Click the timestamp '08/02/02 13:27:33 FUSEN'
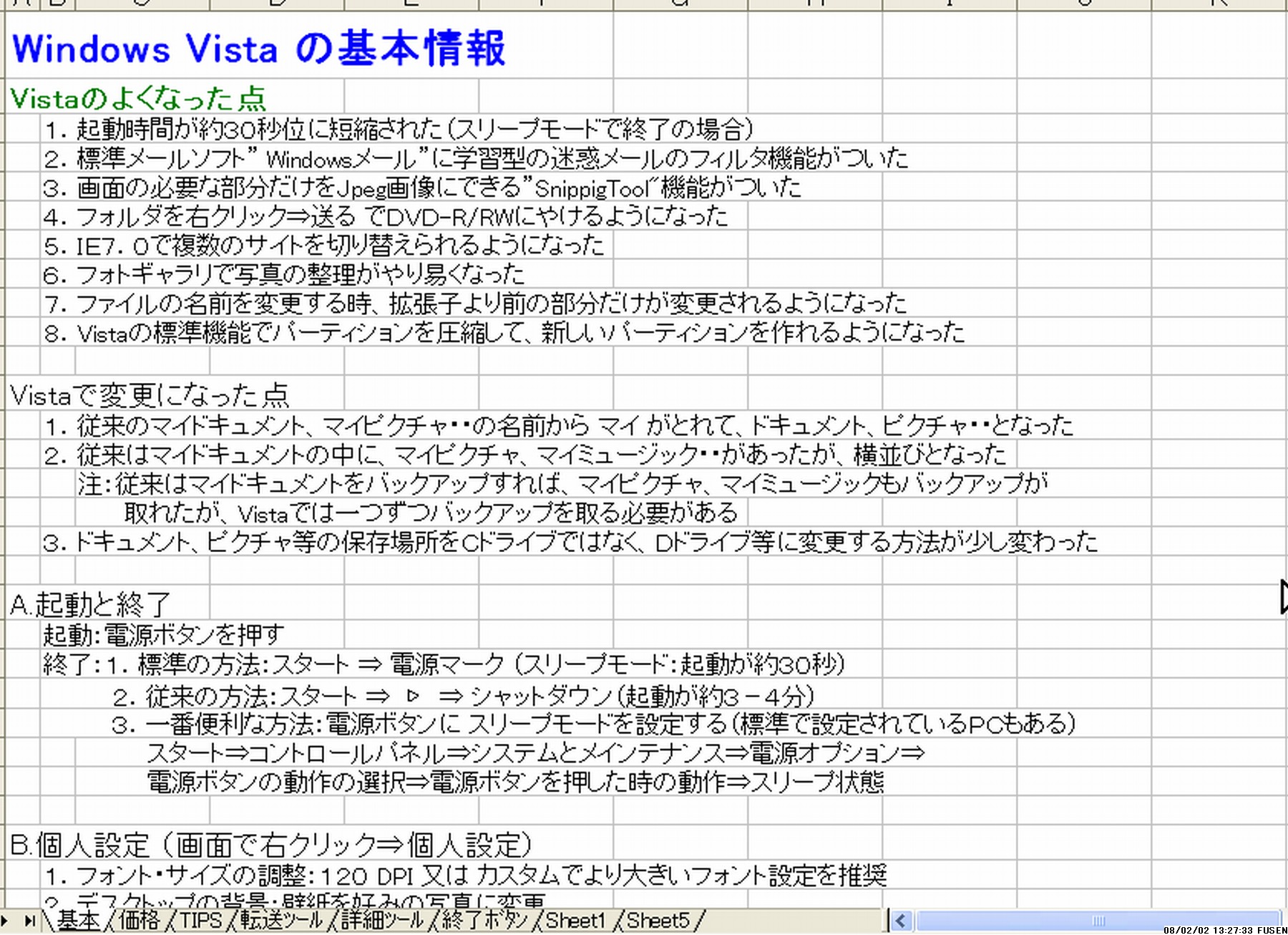 click(1225, 930)
